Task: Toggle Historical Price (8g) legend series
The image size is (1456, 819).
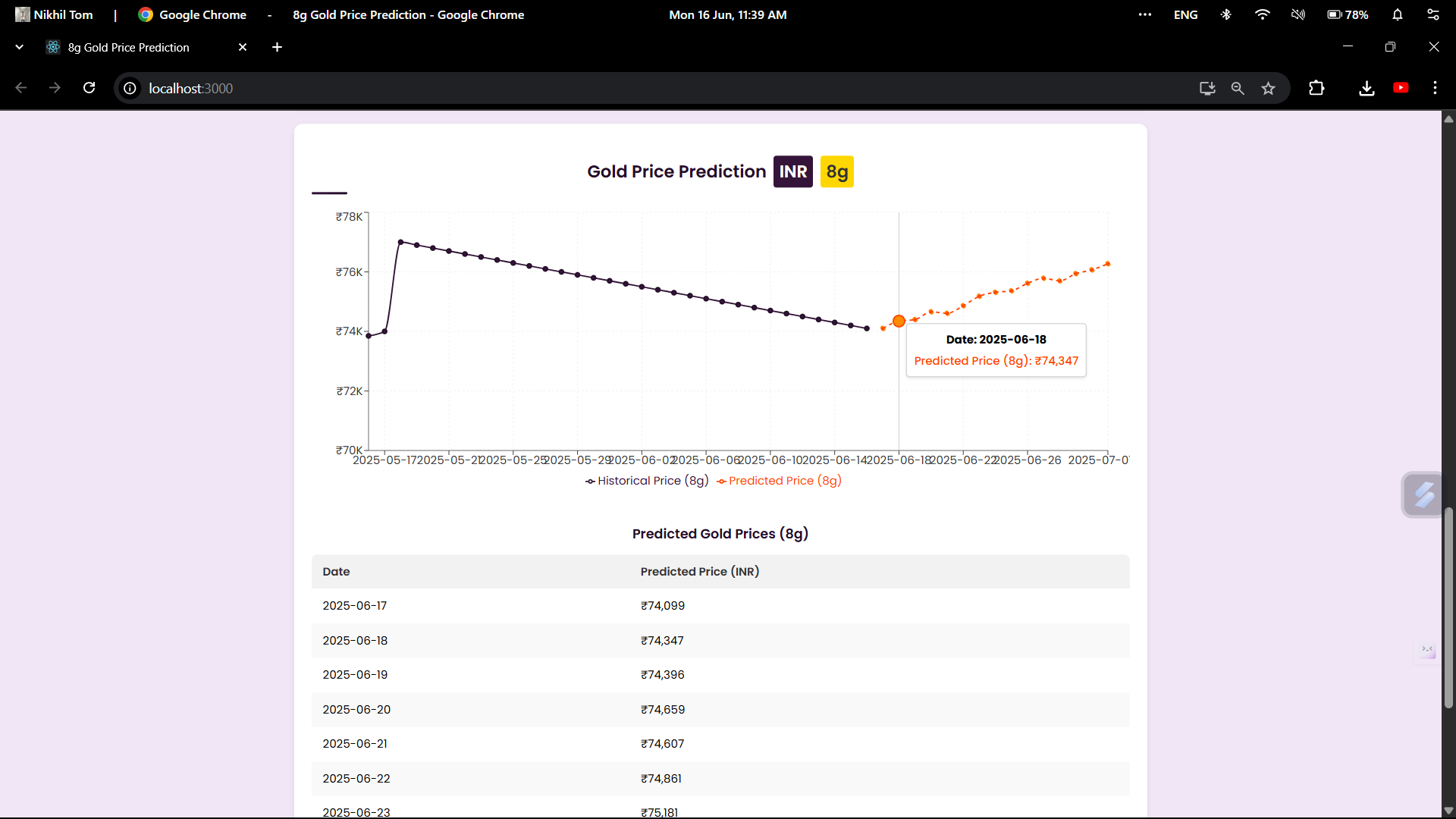Action: click(x=647, y=481)
